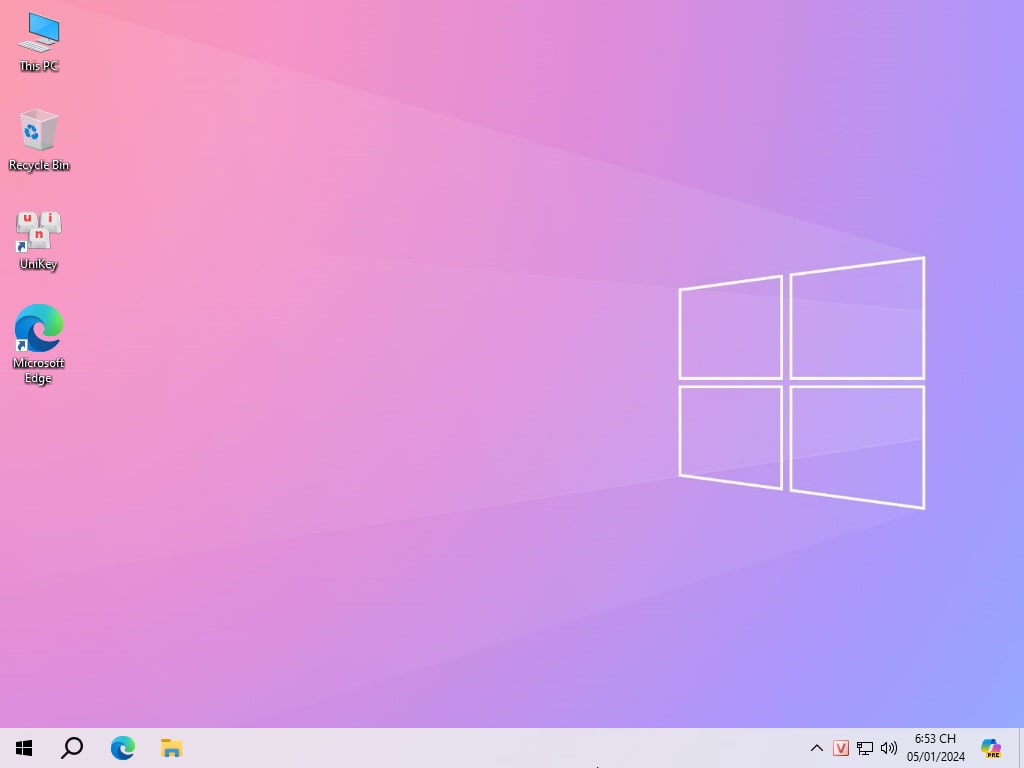The width and height of the screenshot is (1024, 768).
Task: Open the Windows Start menu
Action: 24,748
